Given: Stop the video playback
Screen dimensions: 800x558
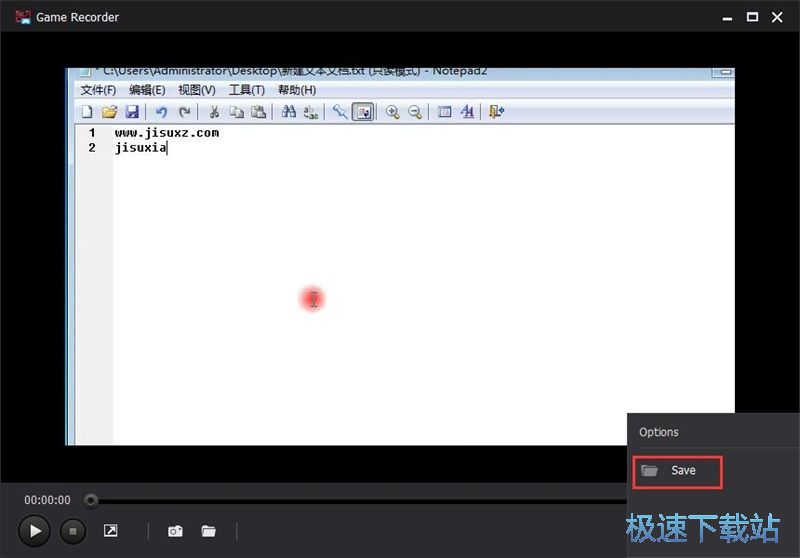Looking at the screenshot, I should pos(73,531).
